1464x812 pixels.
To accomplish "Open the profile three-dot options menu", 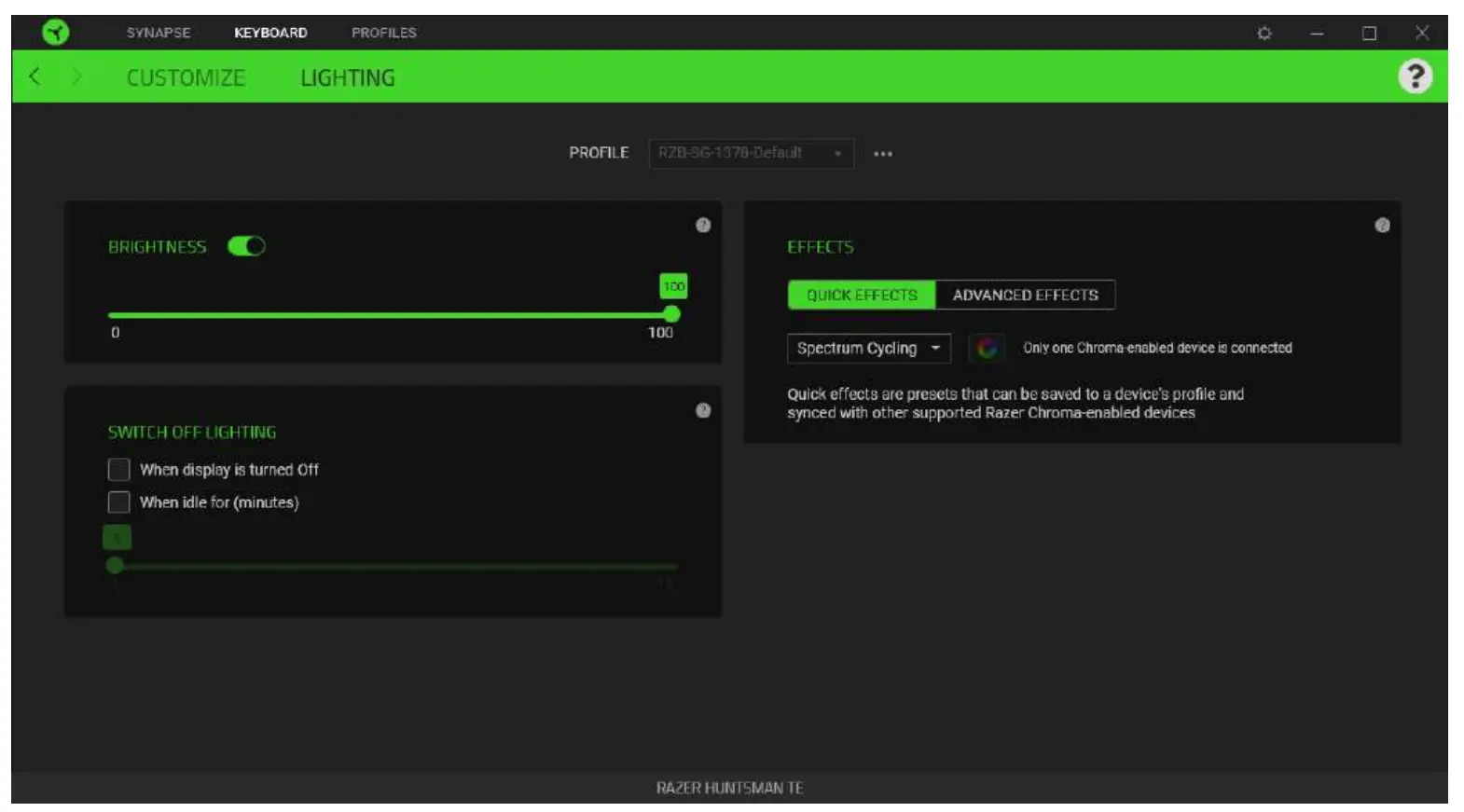I will (883, 154).
